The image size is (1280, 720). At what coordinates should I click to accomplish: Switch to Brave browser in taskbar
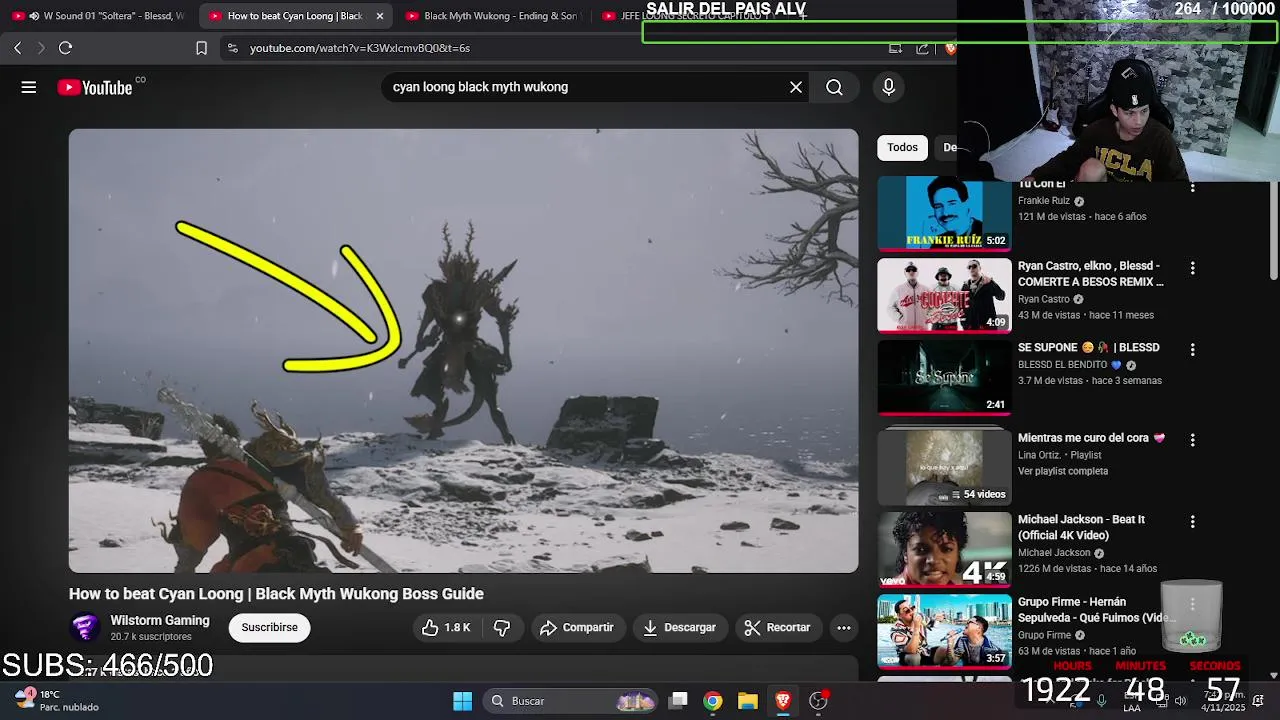(783, 701)
